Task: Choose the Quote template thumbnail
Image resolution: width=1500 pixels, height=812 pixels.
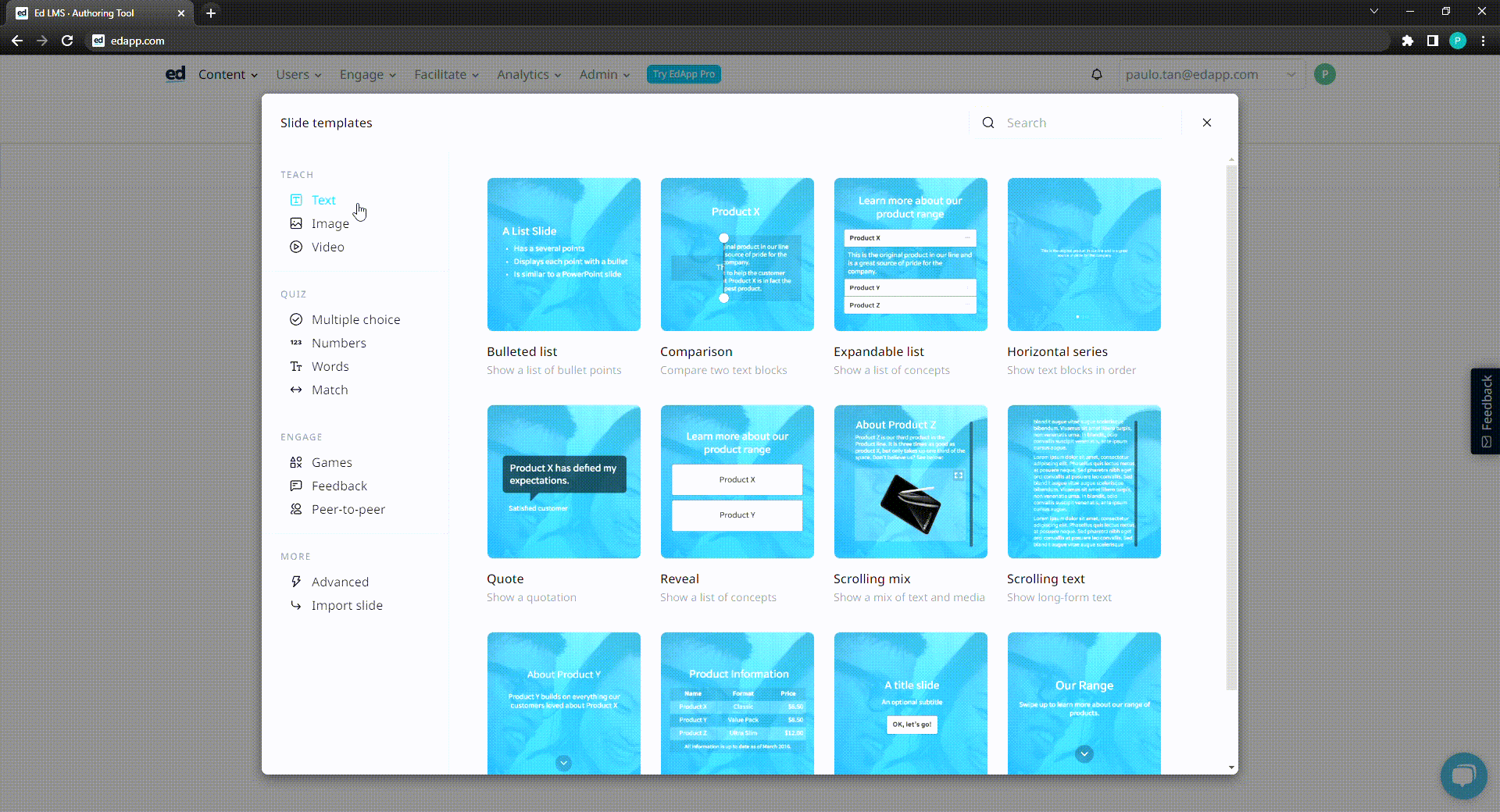Action: [x=564, y=482]
